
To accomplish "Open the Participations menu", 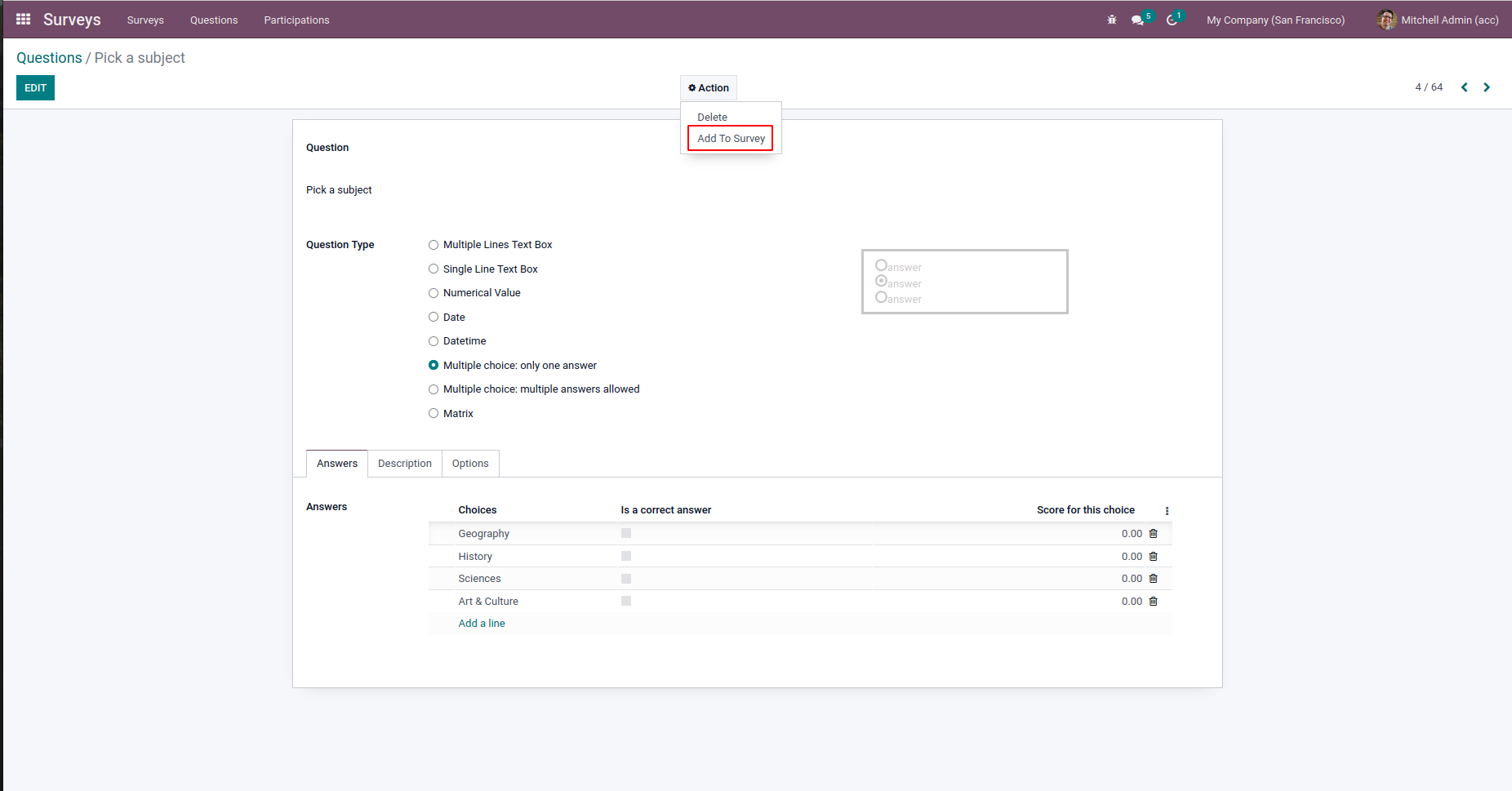I will tap(296, 20).
